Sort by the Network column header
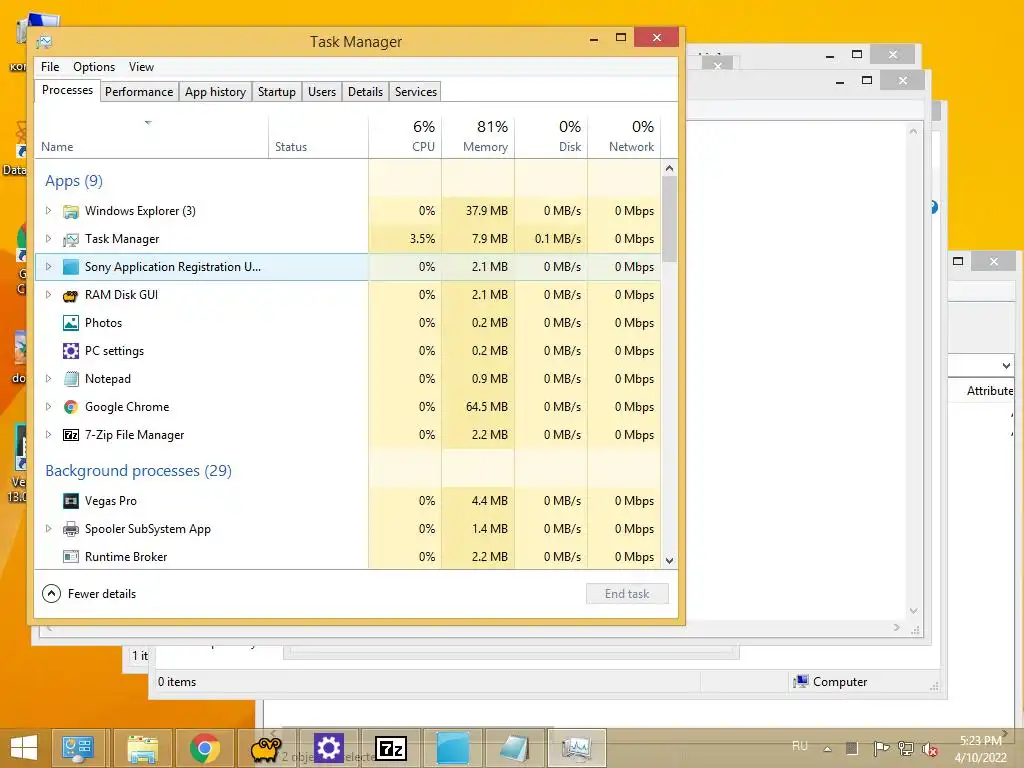 624,137
